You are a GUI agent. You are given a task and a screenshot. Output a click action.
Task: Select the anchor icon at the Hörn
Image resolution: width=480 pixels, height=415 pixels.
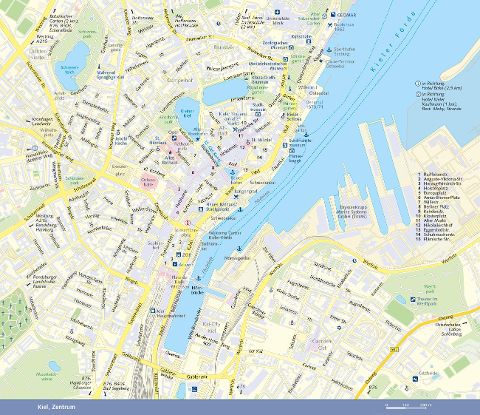[x=199, y=278]
